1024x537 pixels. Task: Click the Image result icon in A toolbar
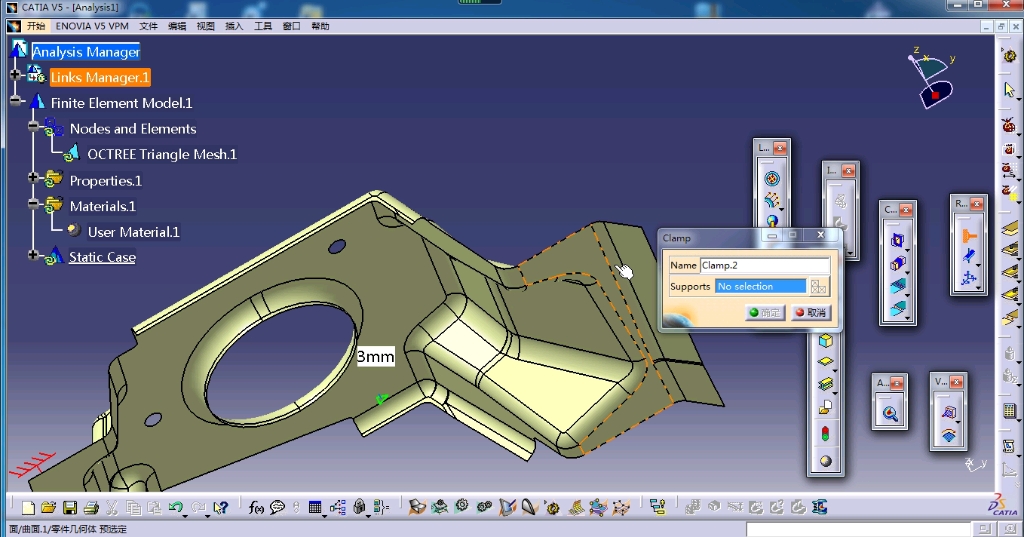click(x=890, y=413)
